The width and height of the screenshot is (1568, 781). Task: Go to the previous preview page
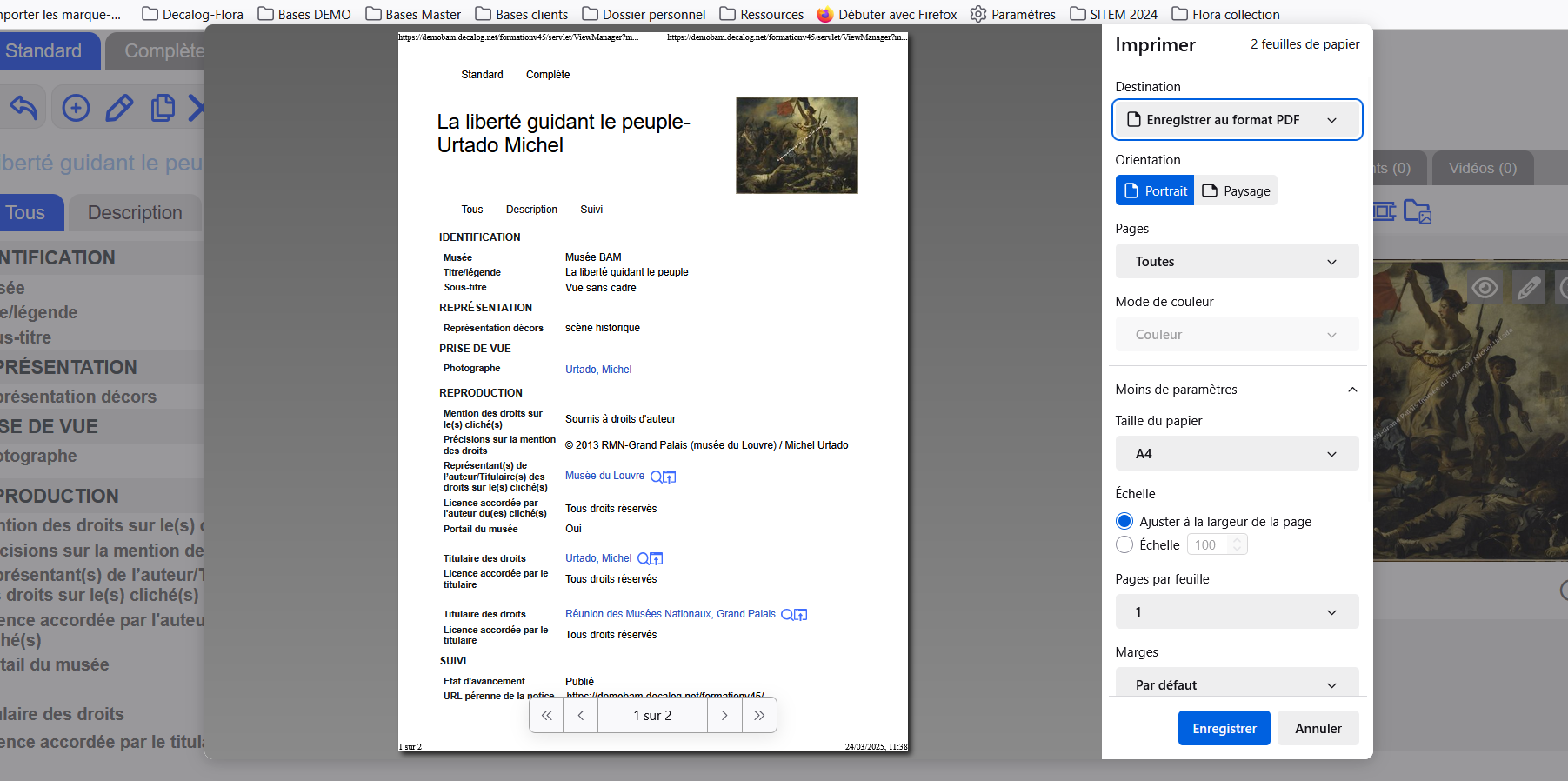pos(580,715)
